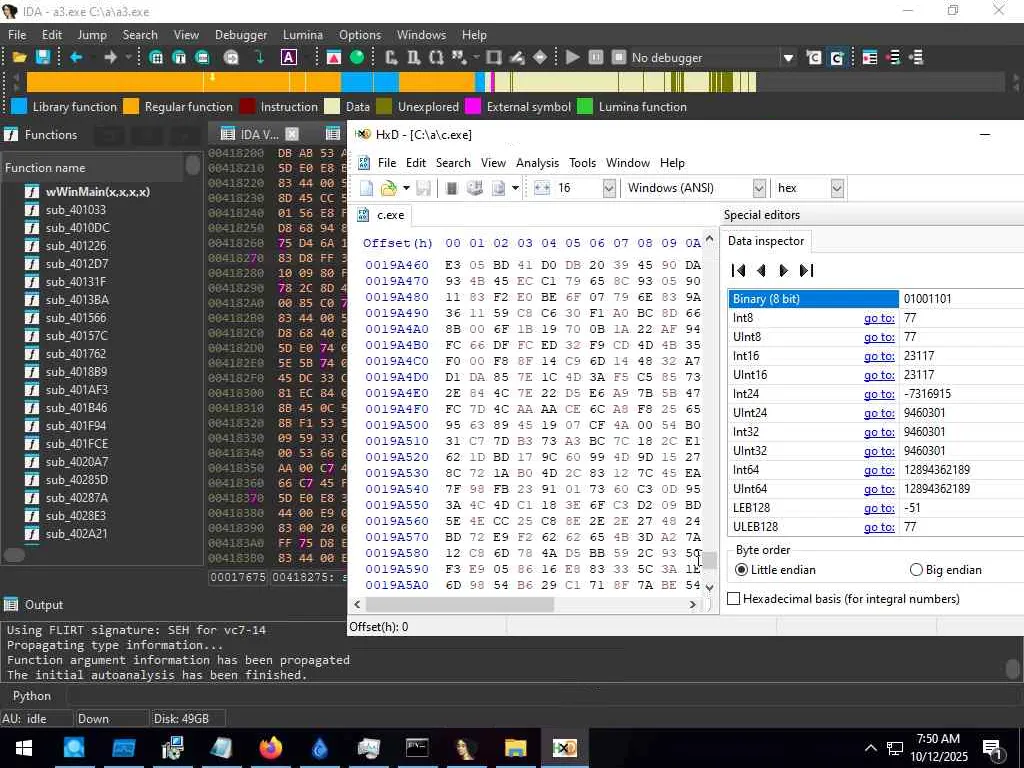Screen dimensions: 1024x768
Task: Click go to link for Int32
Action: tap(879, 432)
